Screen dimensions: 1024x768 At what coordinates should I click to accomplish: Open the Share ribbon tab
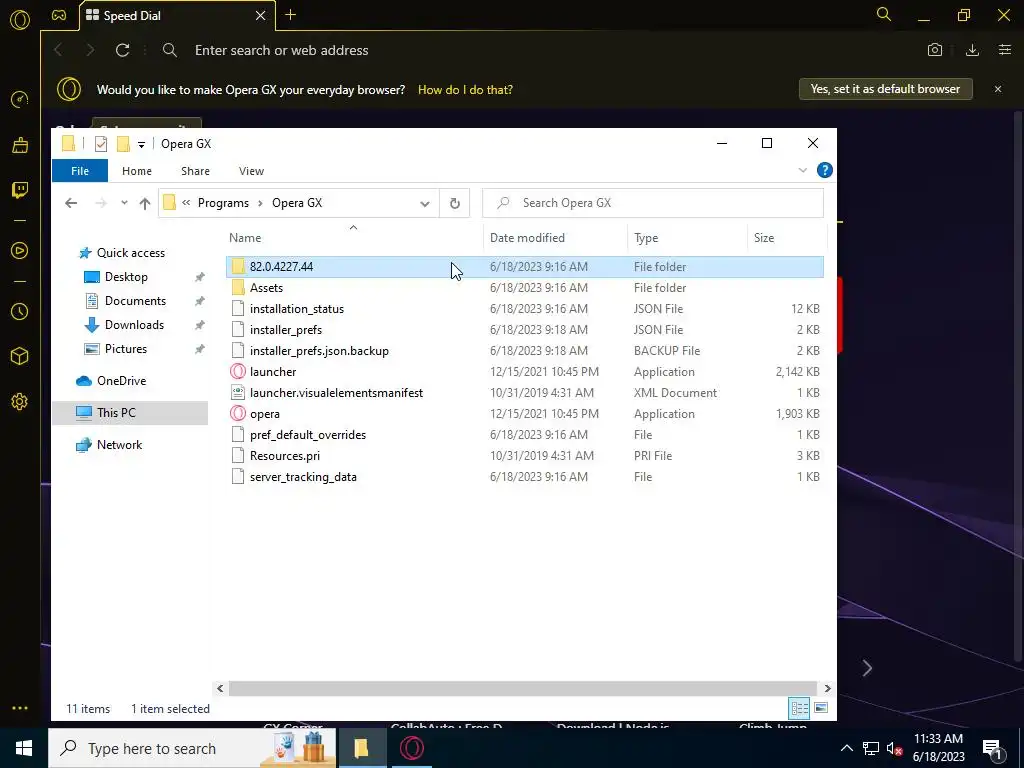click(x=195, y=171)
